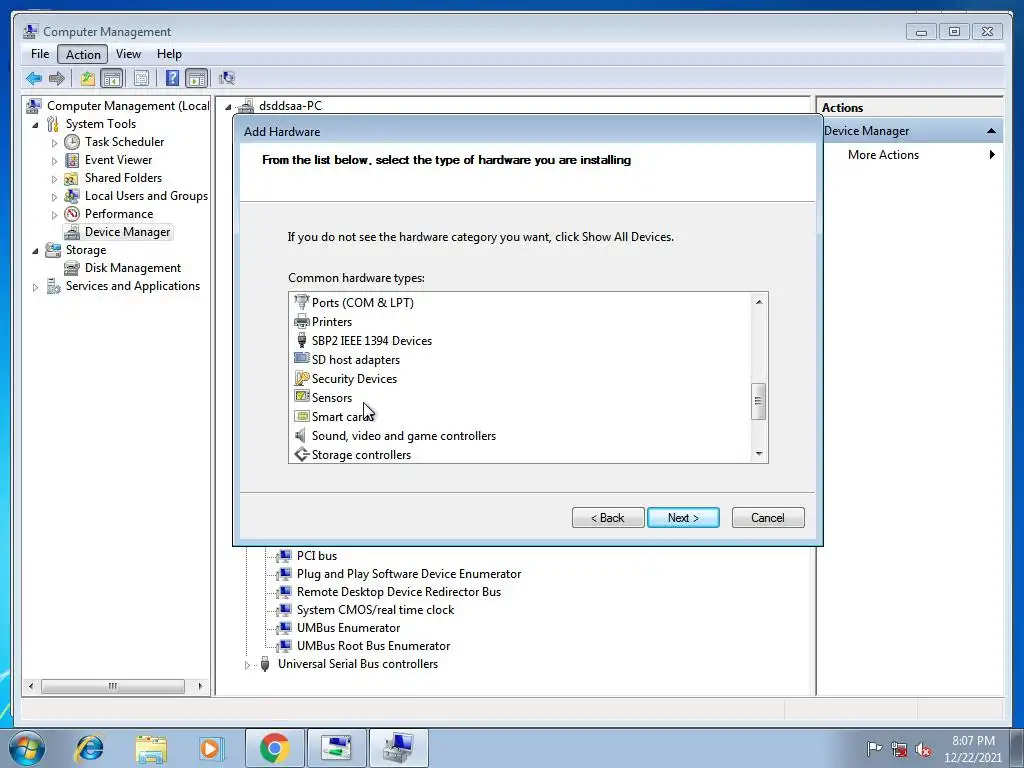Collapse the dsddsaa-PC root node
This screenshot has height=768, width=1024.
pyautogui.click(x=228, y=106)
